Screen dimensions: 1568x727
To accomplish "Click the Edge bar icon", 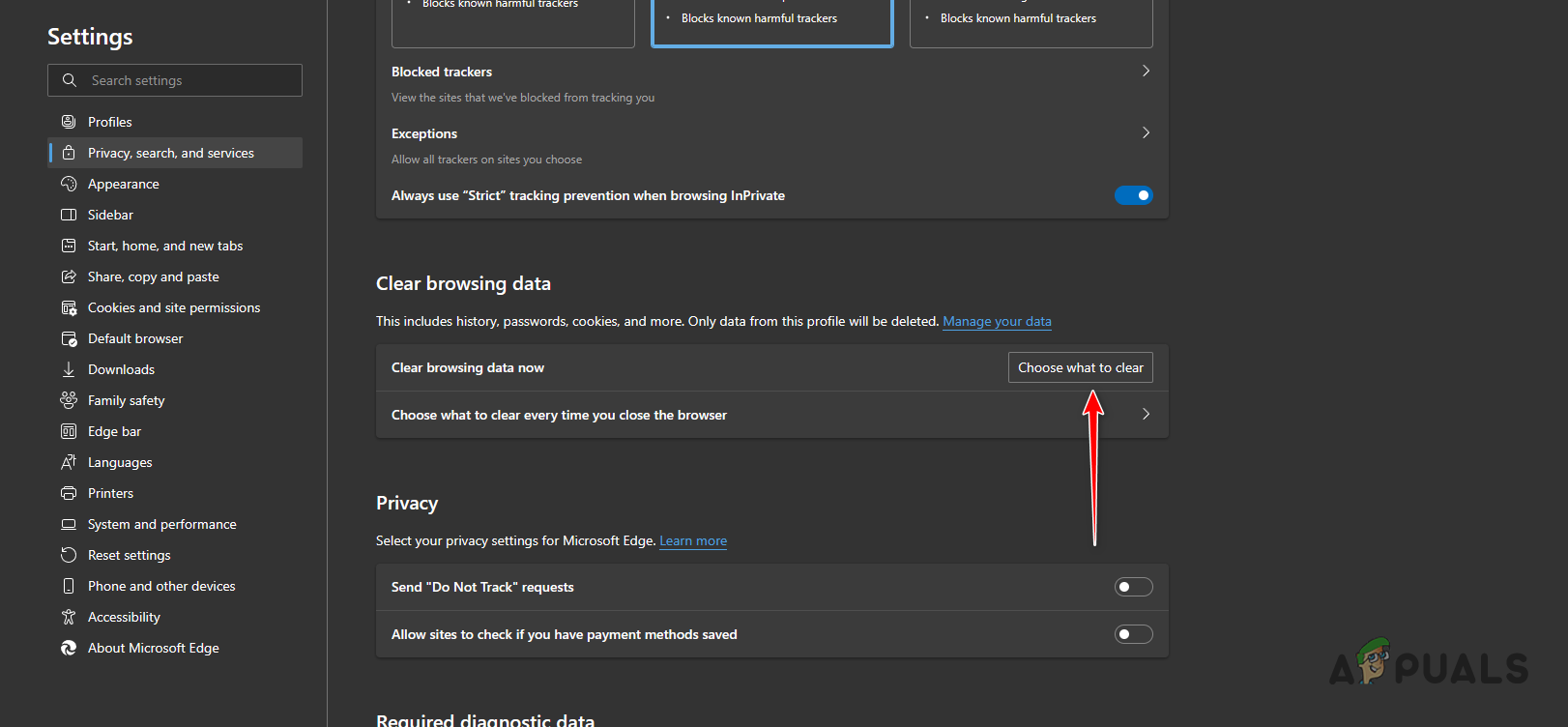I will (69, 431).
